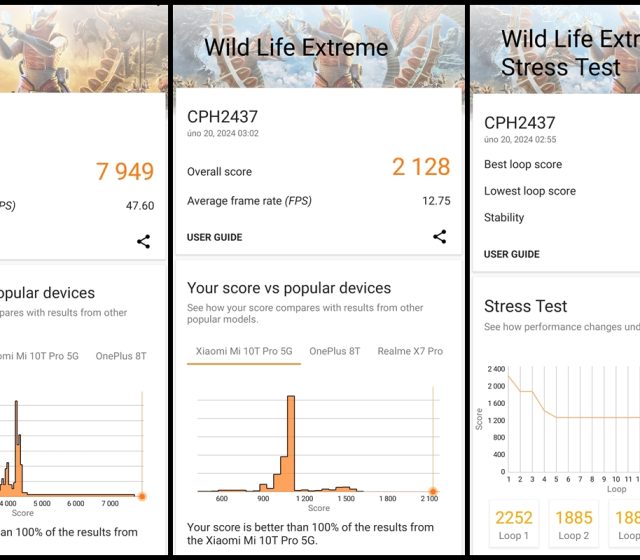Viewport: 640px width, 560px height.
Task: Tap the share icon beside the 47.60 FPS result
Action: (x=144, y=241)
